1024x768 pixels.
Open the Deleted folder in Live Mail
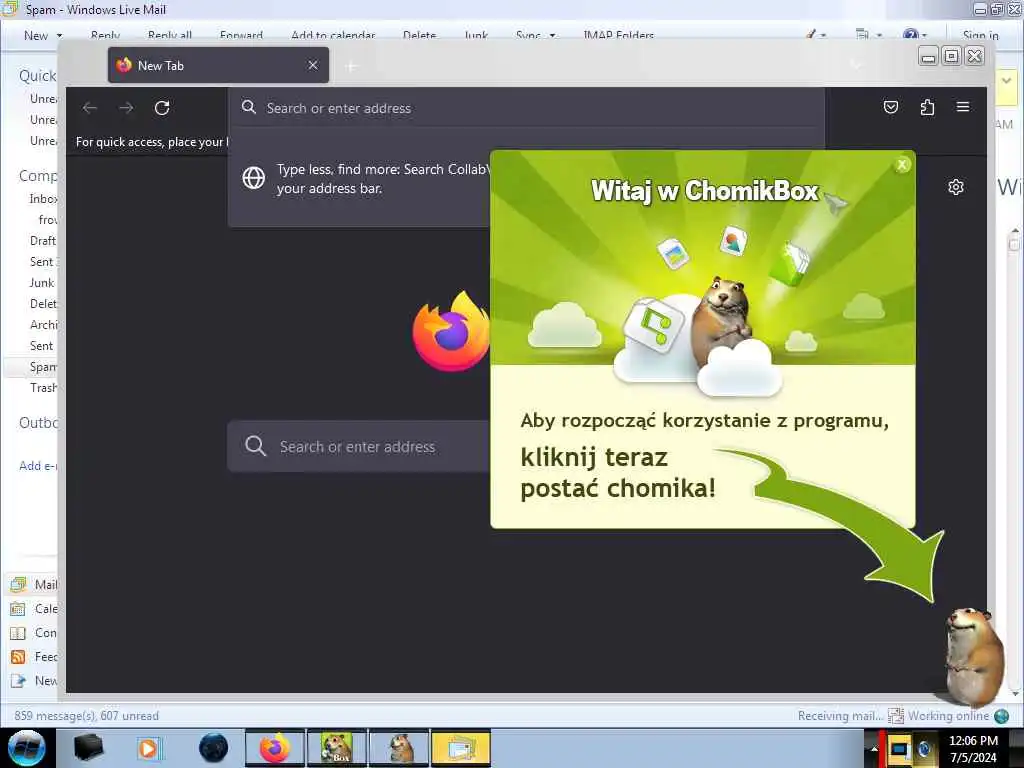[43, 304]
